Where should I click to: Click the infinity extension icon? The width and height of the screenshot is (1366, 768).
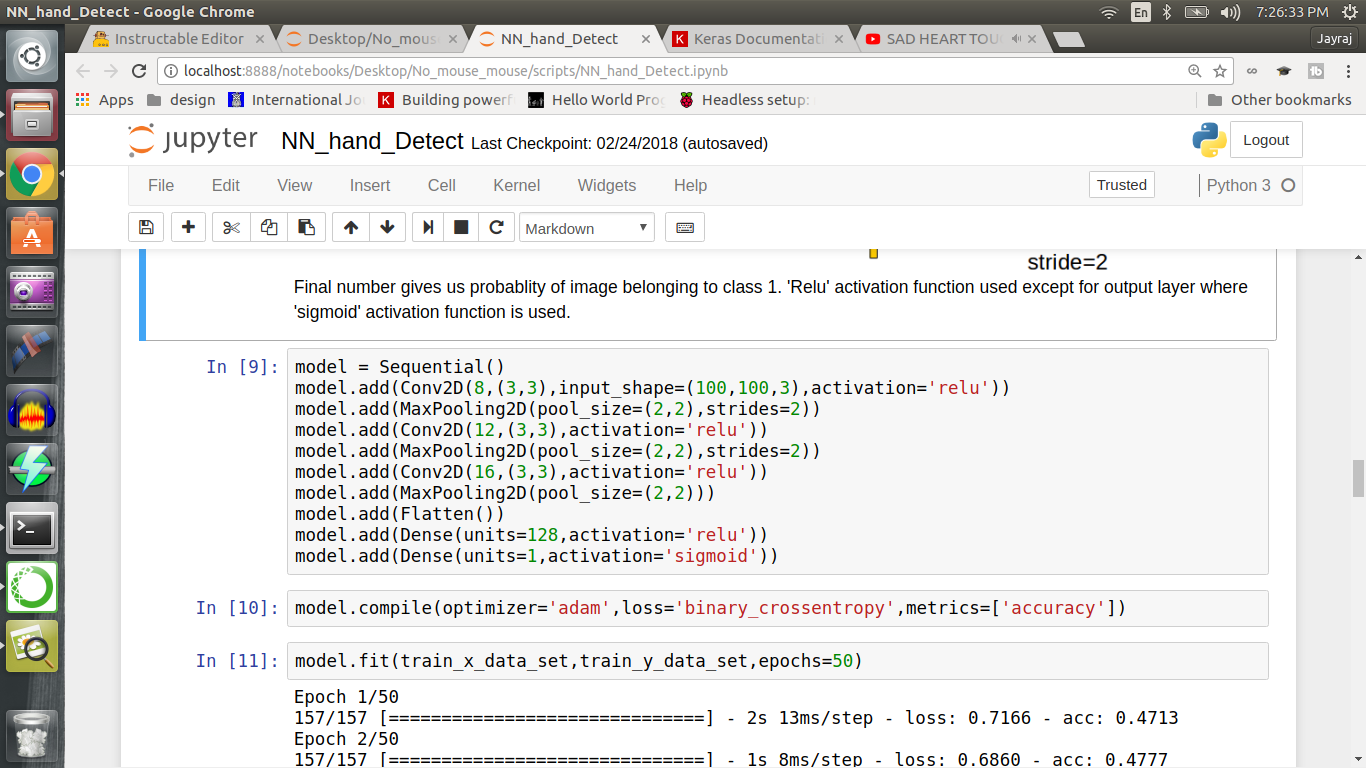pos(1252,71)
